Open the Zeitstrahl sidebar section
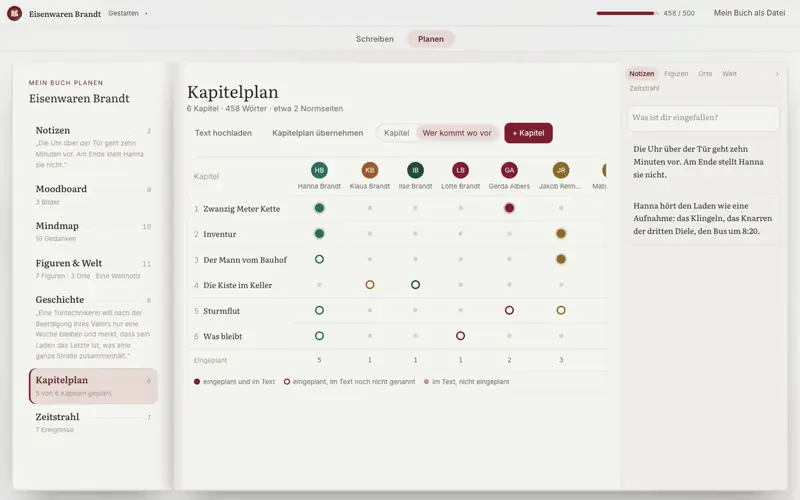 [93, 422]
